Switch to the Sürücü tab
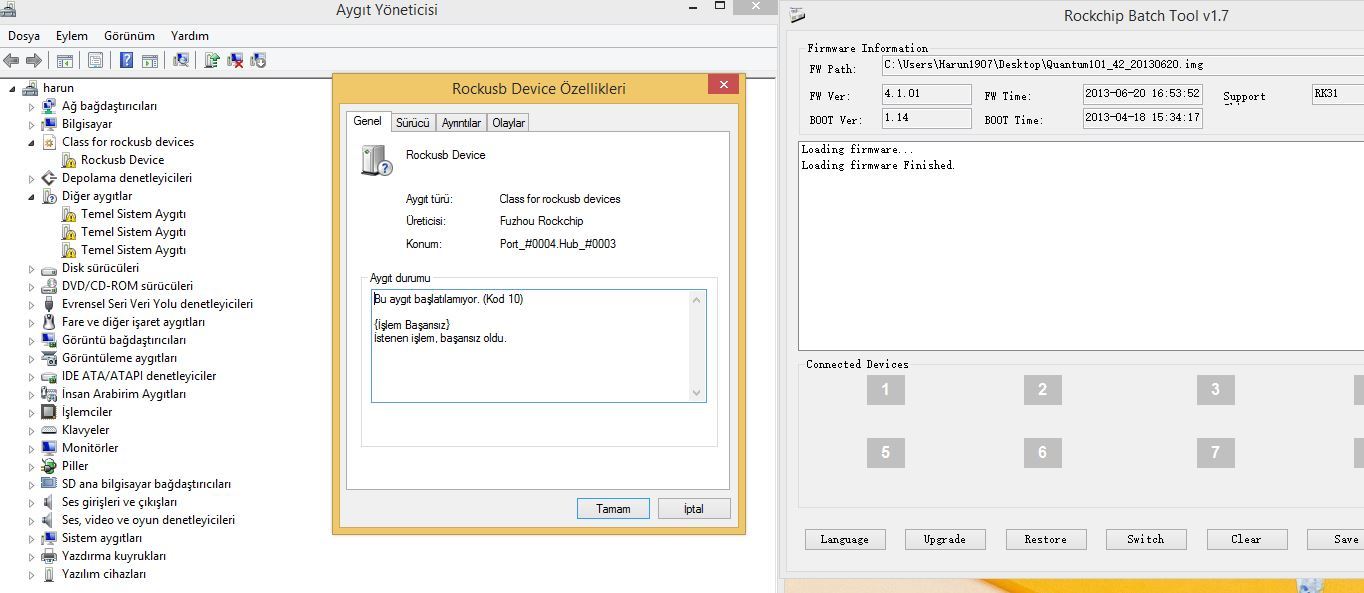Screen dimensions: 1364x593 click(413, 123)
